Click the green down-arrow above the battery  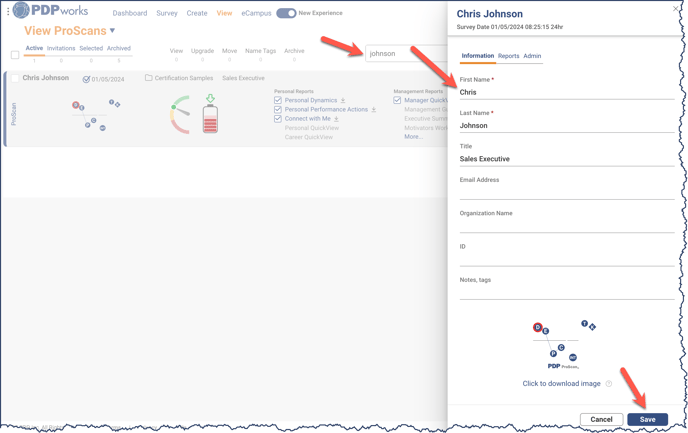pyautogui.click(x=210, y=98)
